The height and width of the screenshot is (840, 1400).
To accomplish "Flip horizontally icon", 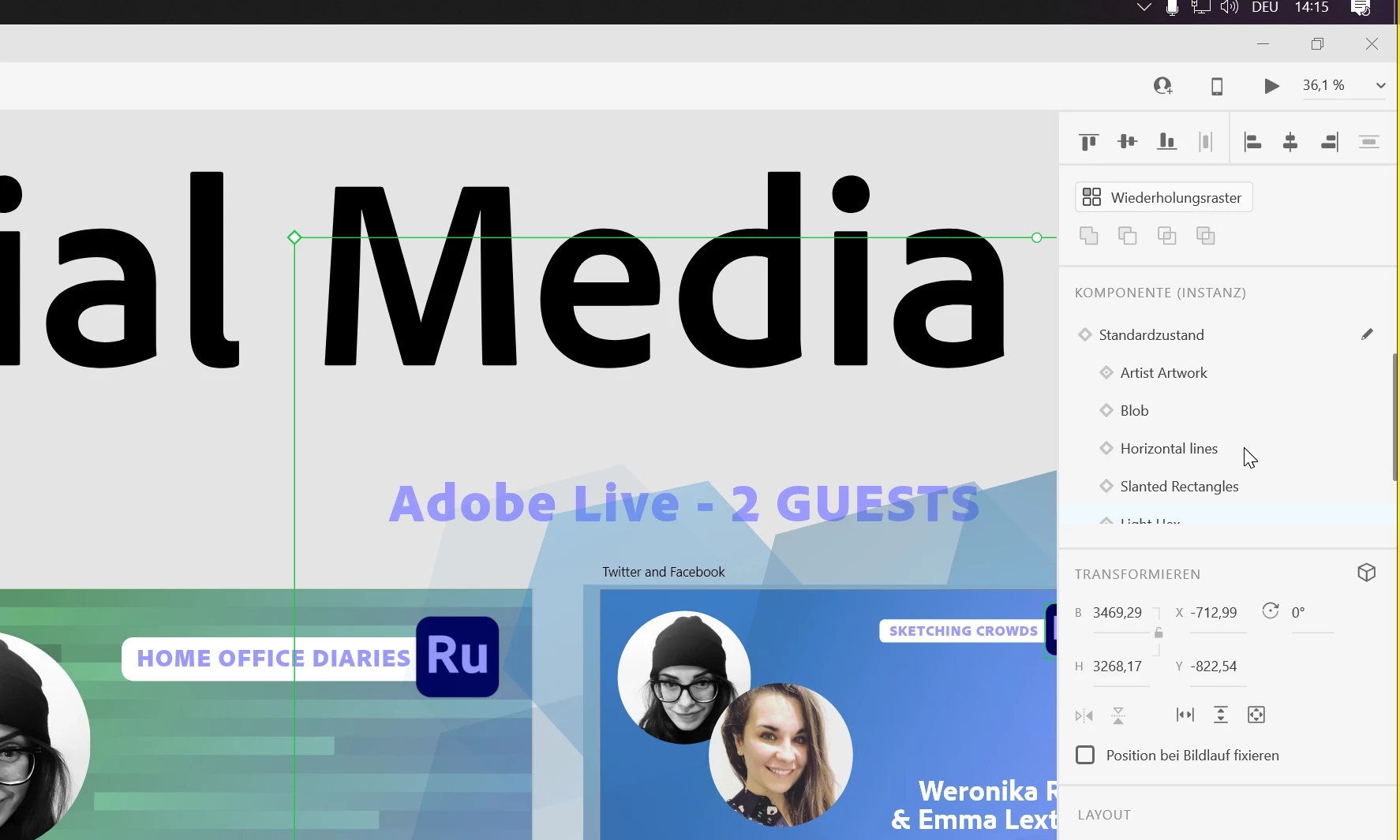I will (x=1084, y=716).
